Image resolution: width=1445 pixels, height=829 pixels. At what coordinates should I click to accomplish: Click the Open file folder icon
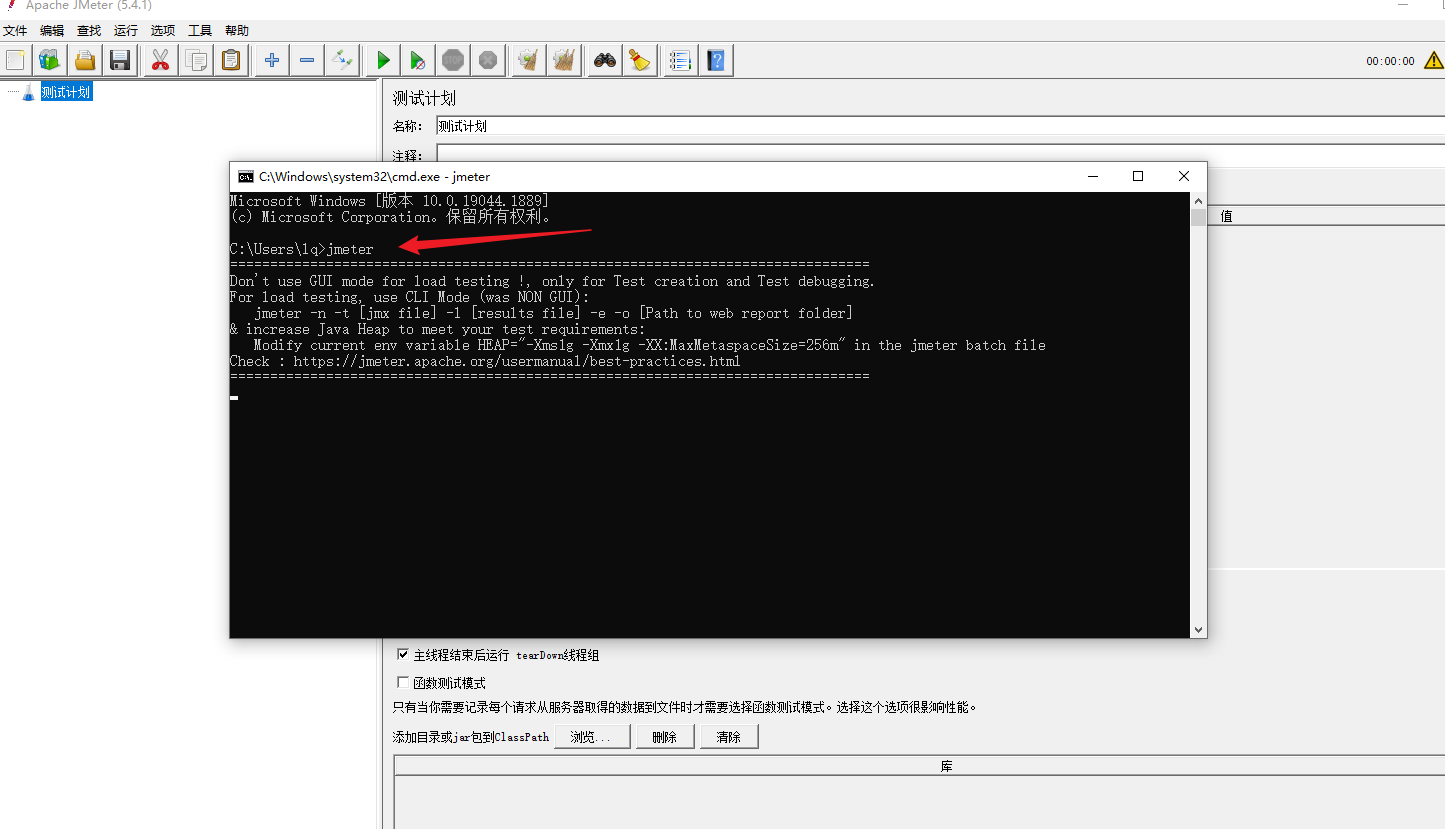pos(85,60)
